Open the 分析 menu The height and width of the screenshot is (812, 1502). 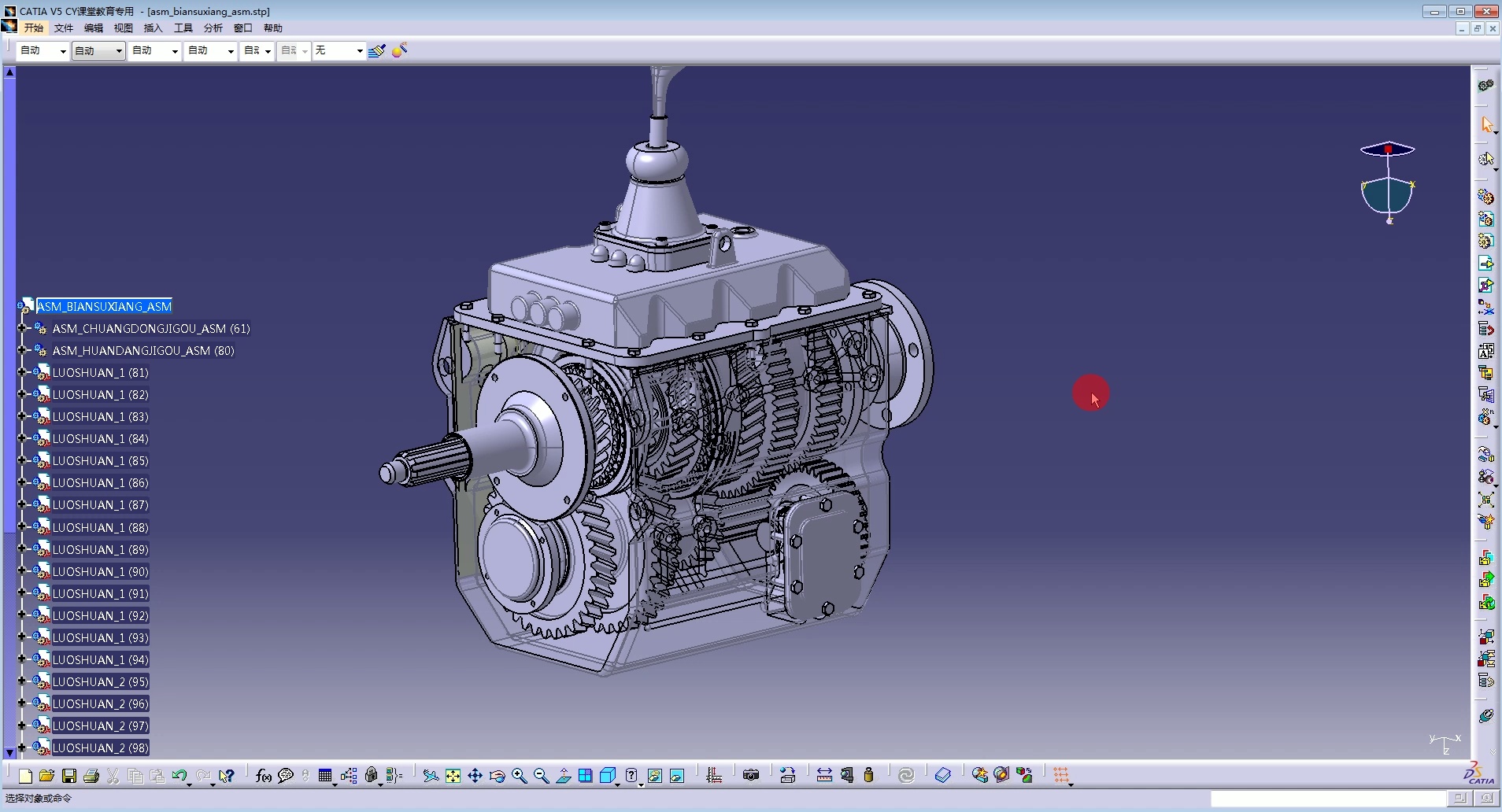pyautogui.click(x=213, y=28)
